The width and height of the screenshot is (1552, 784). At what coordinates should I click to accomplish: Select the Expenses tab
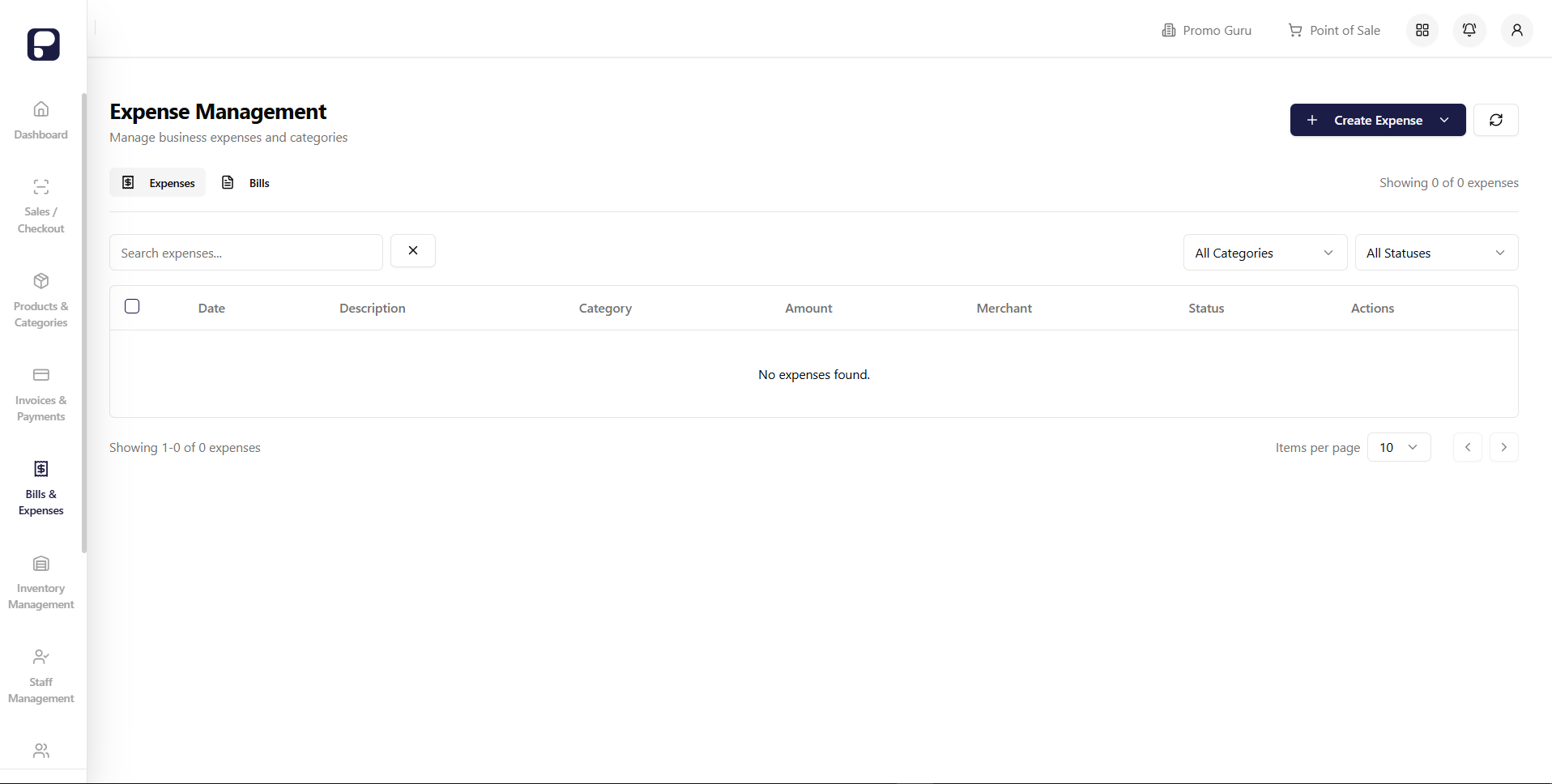point(158,183)
